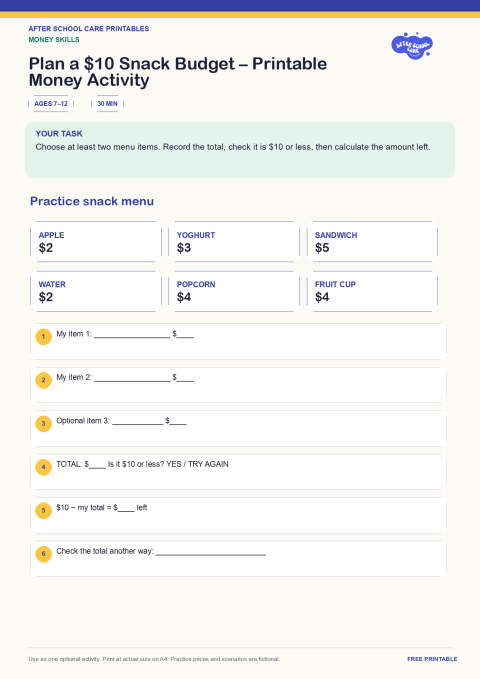The height and width of the screenshot is (679, 480).
Task: Click the After School Care logo
Action: pos(412,45)
